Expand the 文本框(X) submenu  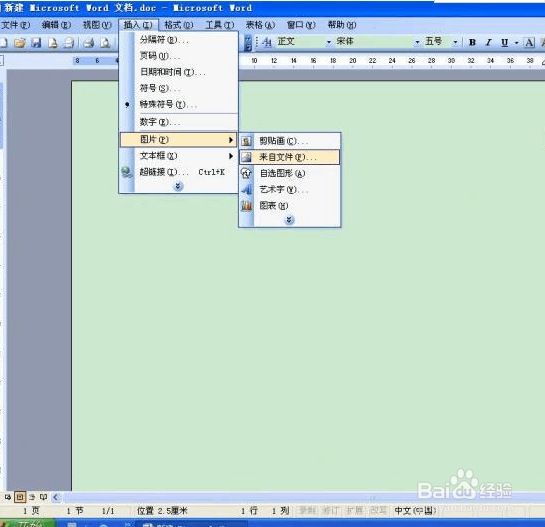pos(179,156)
